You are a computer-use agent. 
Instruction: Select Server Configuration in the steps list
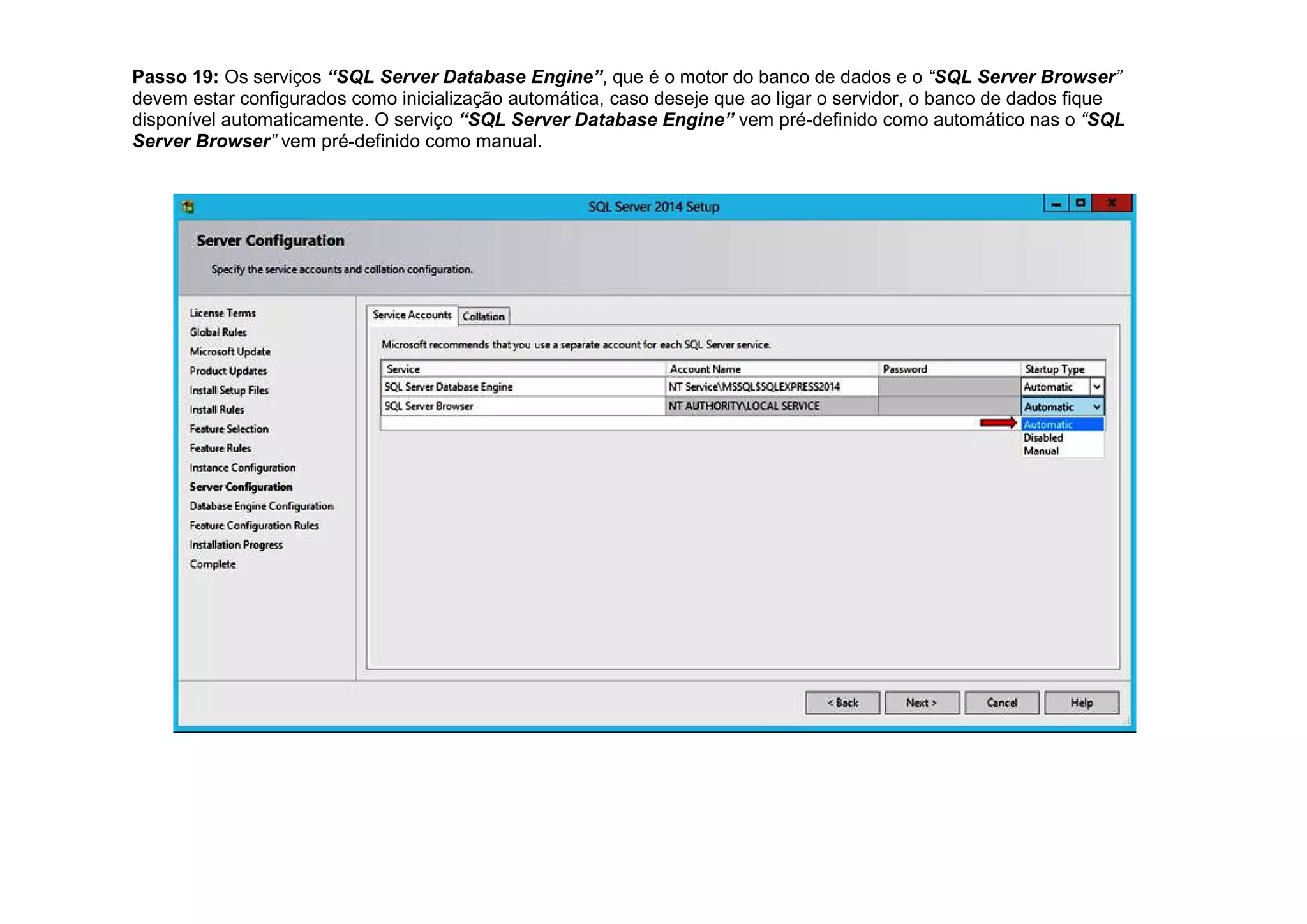tap(241, 487)
